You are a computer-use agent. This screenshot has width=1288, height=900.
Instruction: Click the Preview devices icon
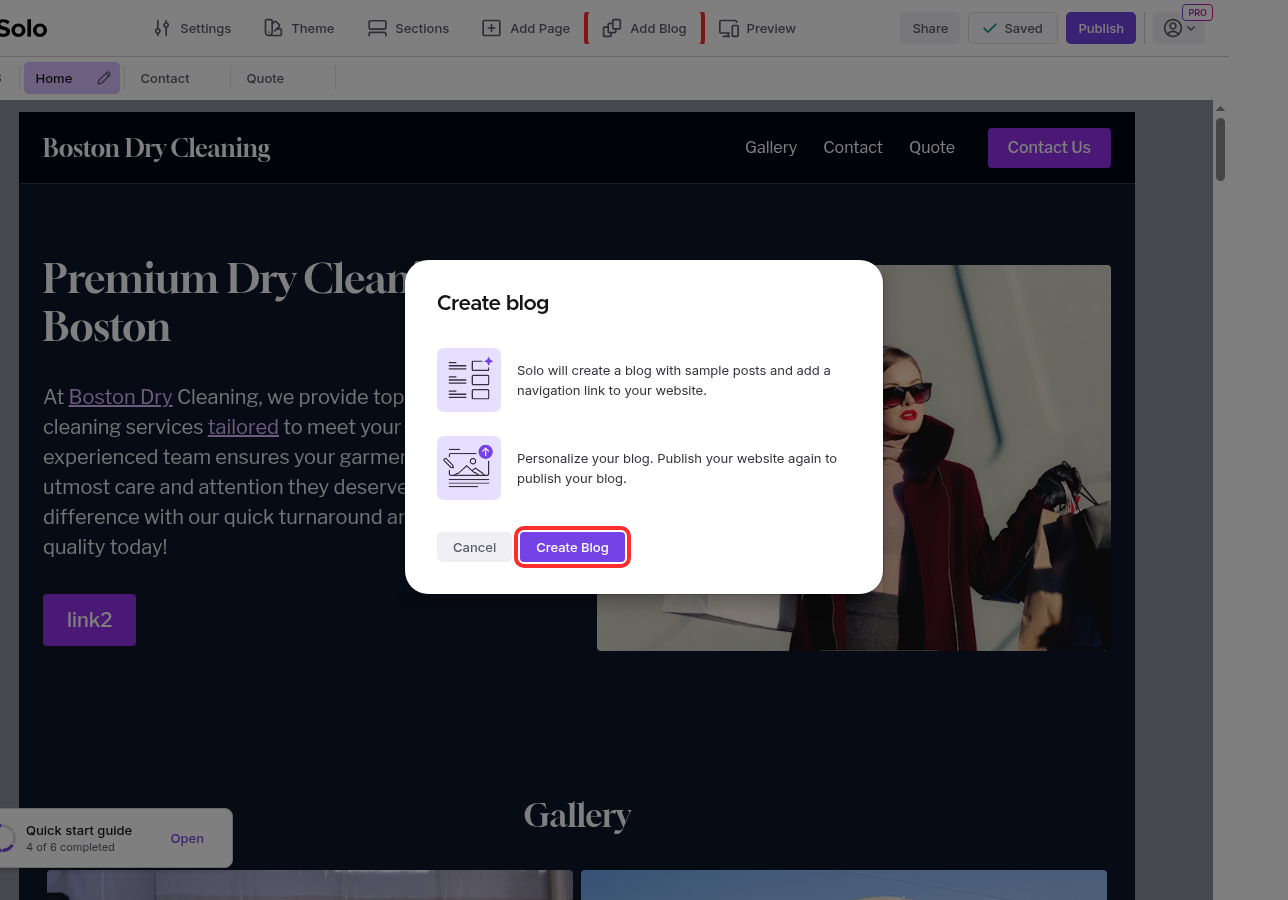pyautogui.click(x=729, y=28)
